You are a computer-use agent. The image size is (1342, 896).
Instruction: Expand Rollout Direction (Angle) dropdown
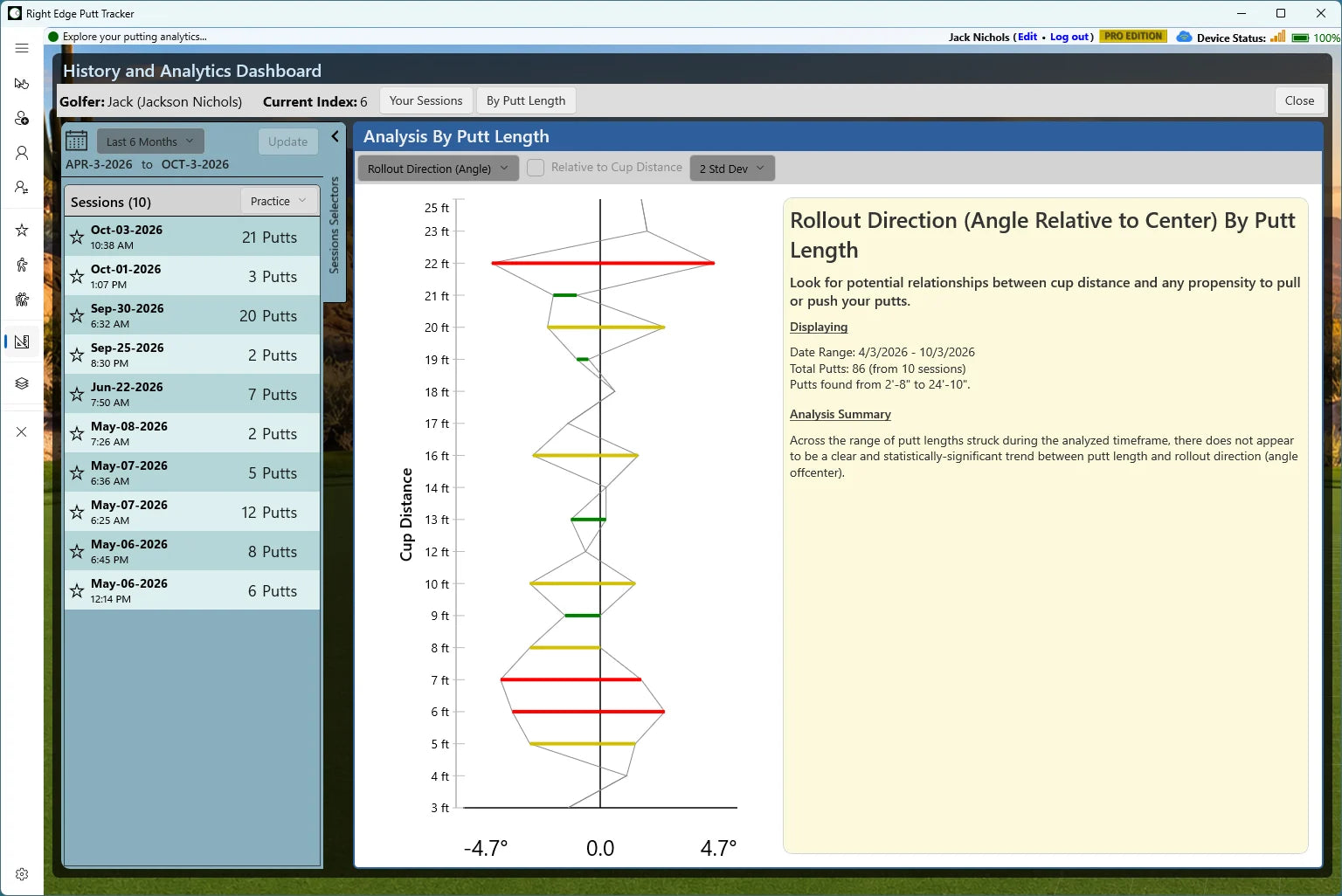click(438, 169)
